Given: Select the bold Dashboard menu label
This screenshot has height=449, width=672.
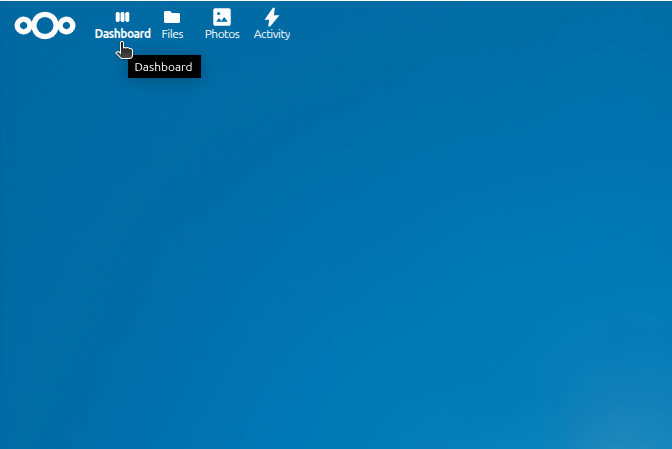Looking at the screenshot, I should coord(123,34).
